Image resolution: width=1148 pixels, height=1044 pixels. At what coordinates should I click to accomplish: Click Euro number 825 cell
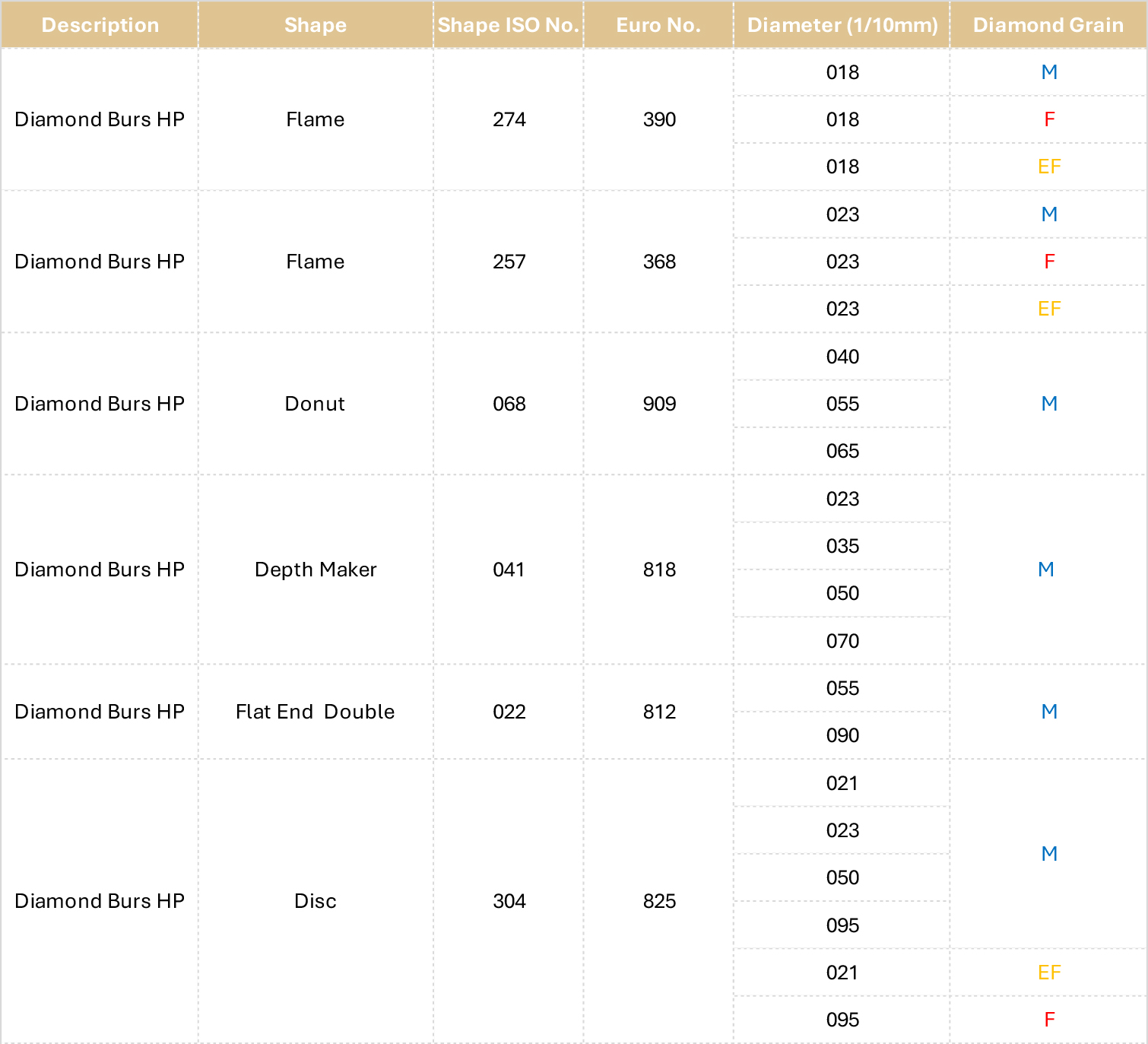click(658, 901)
